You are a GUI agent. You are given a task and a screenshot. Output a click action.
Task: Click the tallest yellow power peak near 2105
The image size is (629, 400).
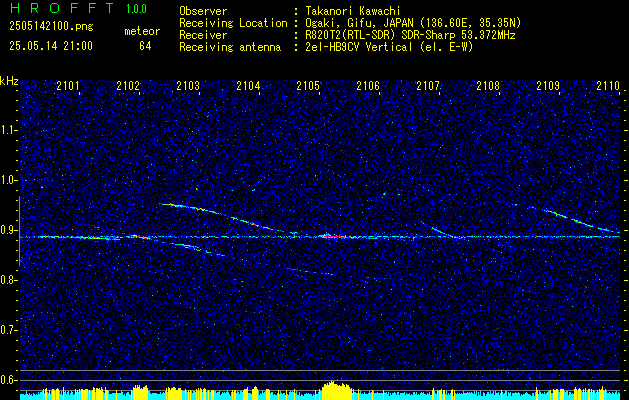335,390
